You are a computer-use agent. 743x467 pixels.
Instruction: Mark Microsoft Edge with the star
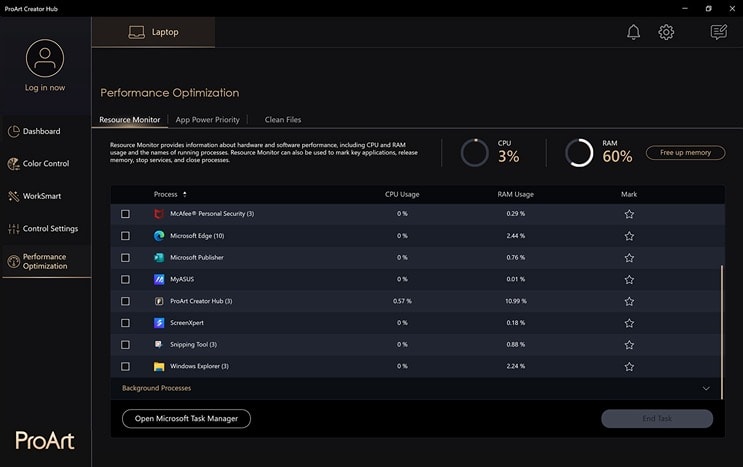629,236
